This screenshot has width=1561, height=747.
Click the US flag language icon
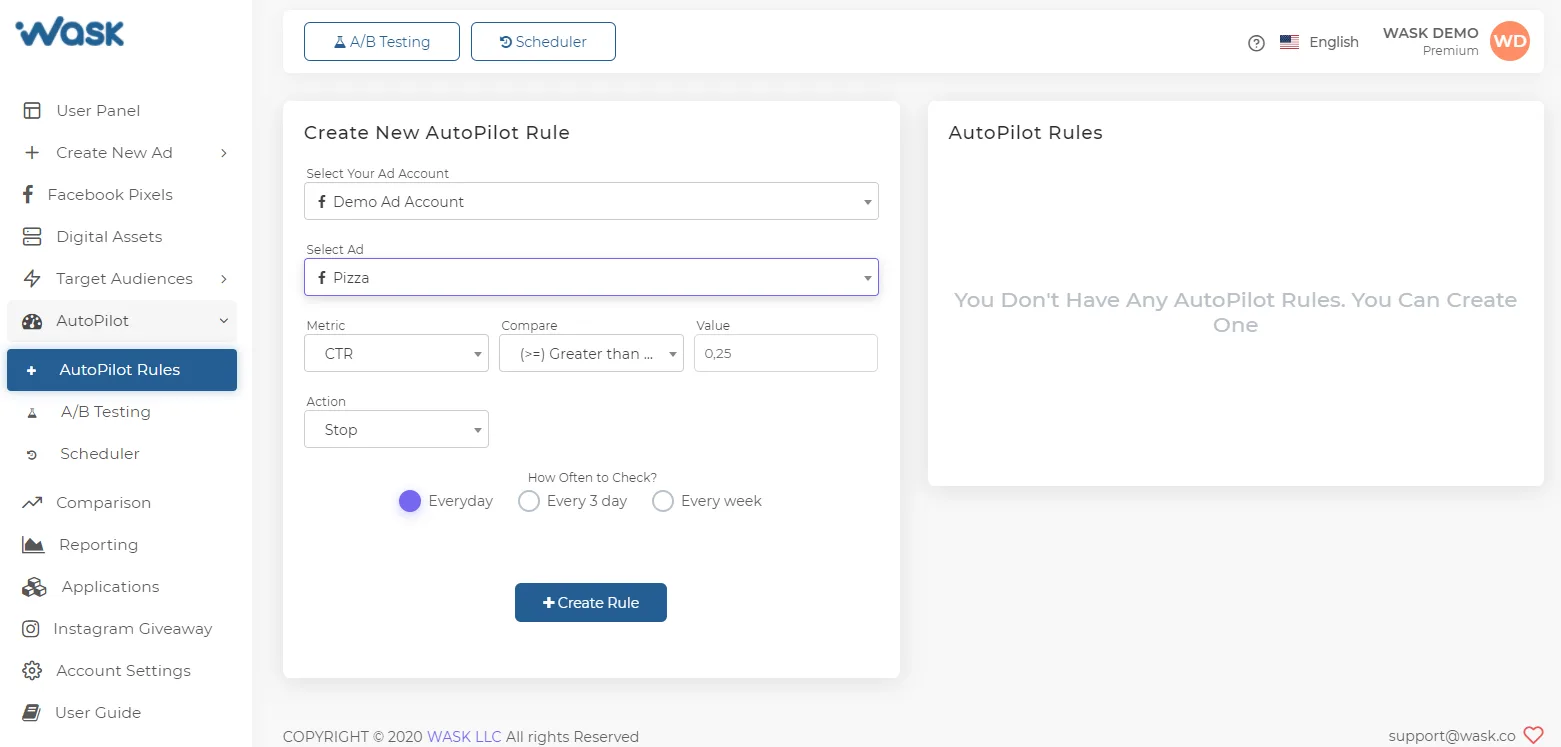coord(1289,42)
